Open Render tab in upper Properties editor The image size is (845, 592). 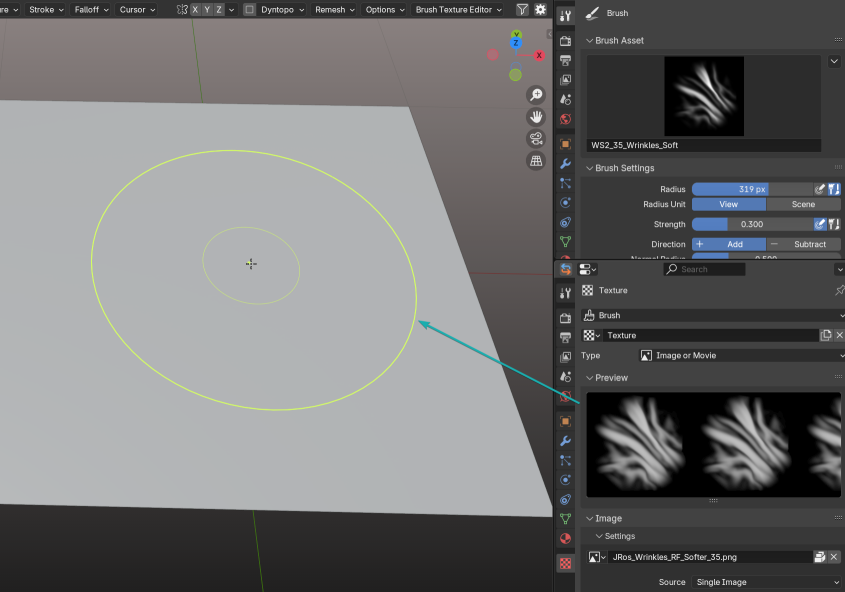(565, 41)
